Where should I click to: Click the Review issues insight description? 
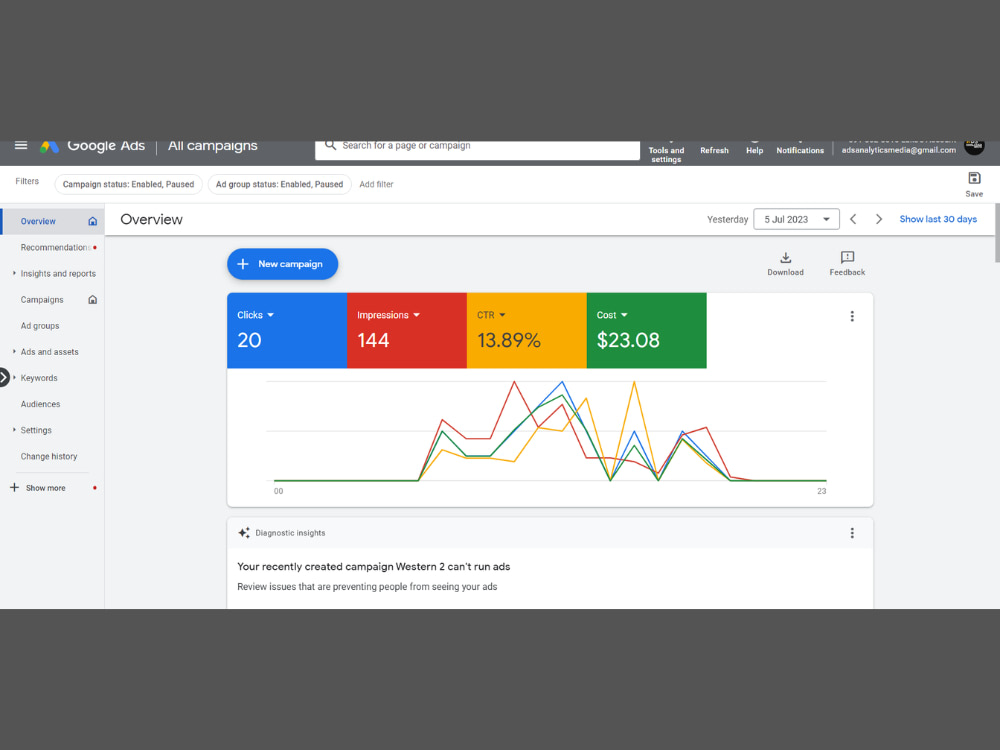pyautogui.click(x=367, y=587)
